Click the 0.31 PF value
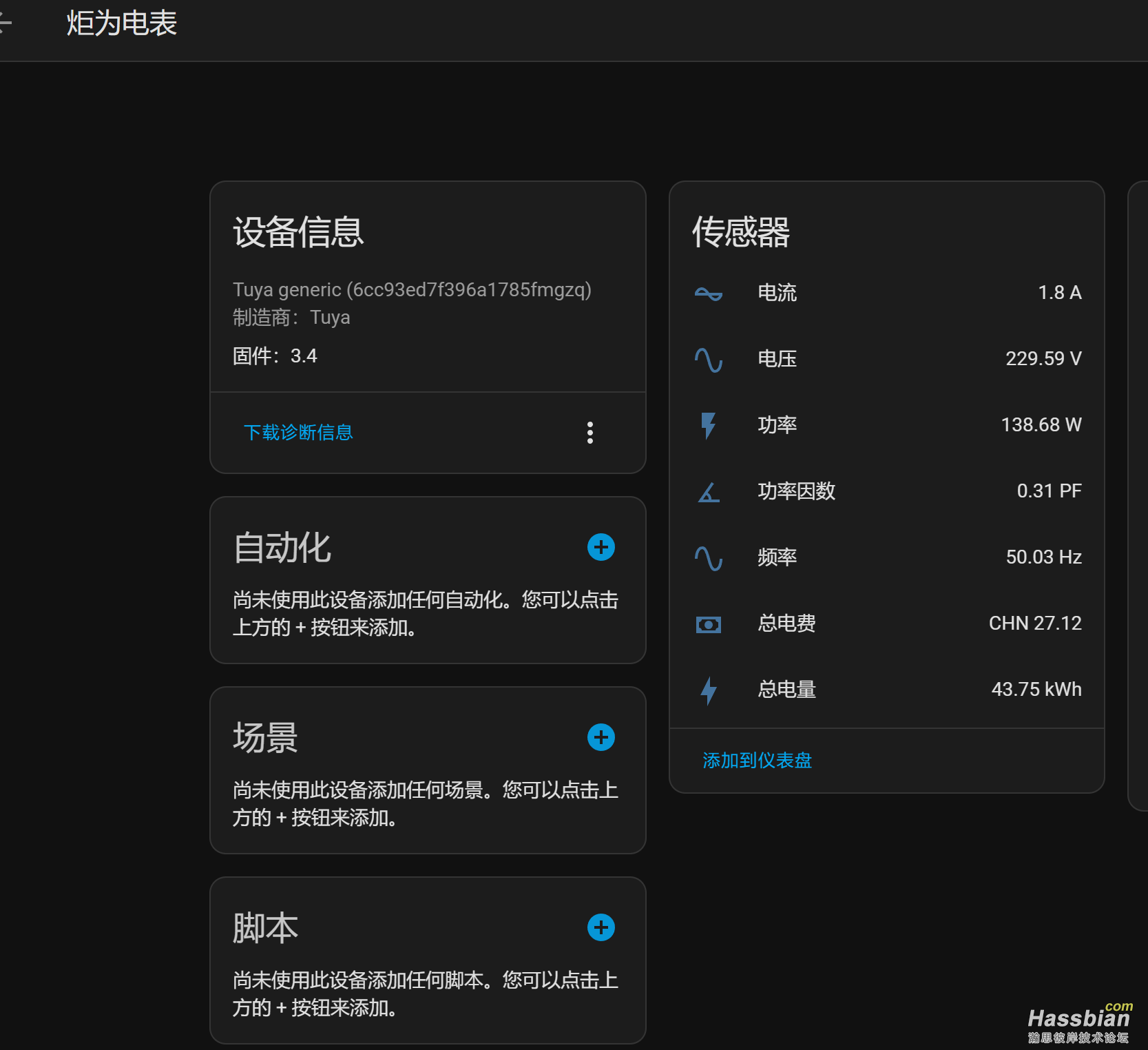The height and width of the screenshot is (1050, 1148). (x=1050, y=491)
